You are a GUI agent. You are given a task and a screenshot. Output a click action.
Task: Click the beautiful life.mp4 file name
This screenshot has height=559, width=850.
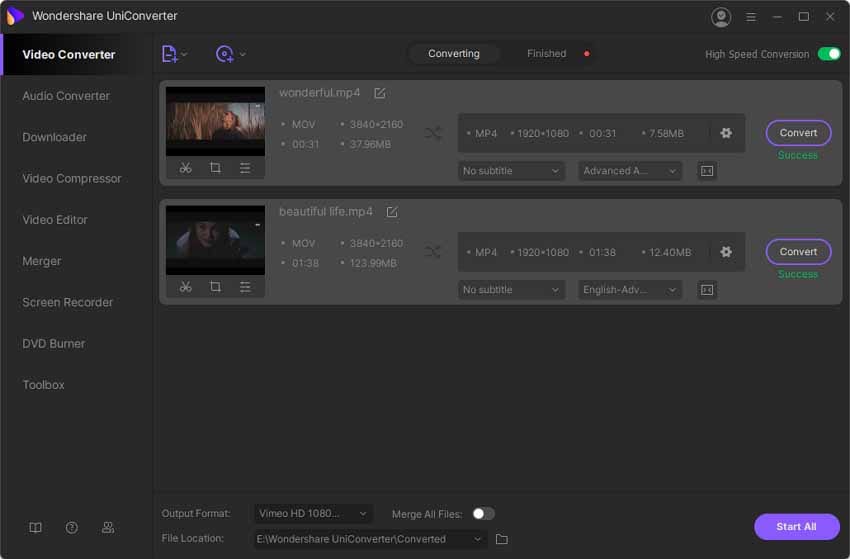pos(326,211)
